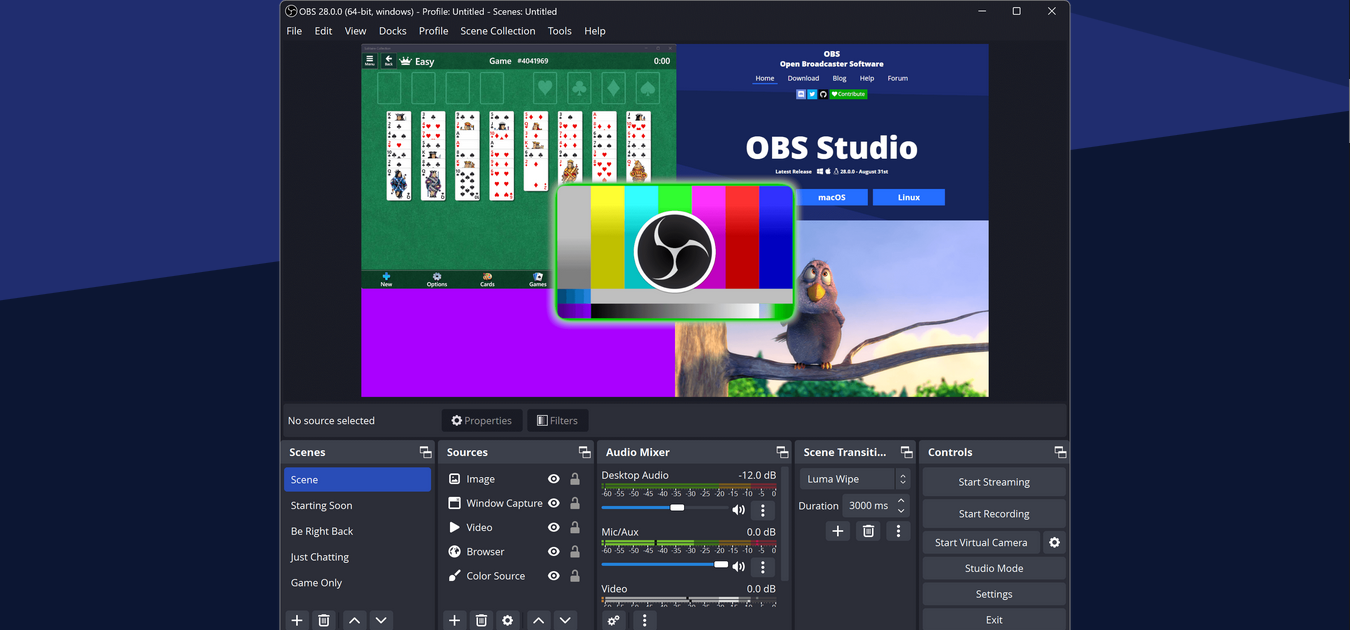
Task: Open the Scene Collection menu
Action: 498,31
